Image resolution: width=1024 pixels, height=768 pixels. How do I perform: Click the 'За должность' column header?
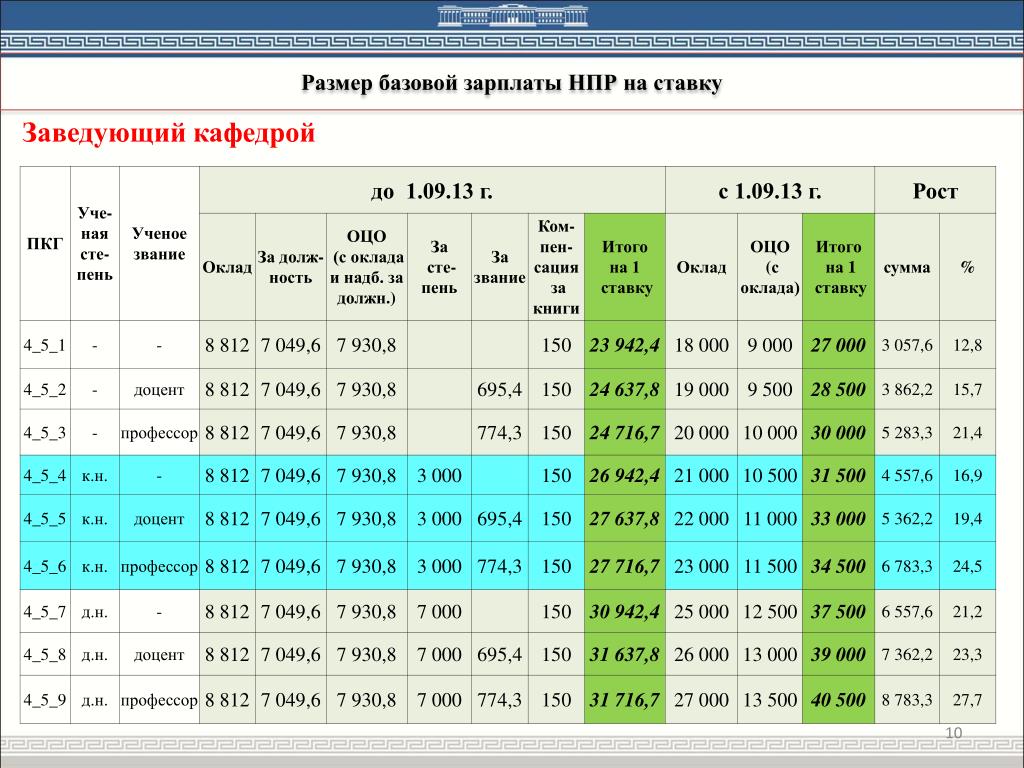(291, 267)
